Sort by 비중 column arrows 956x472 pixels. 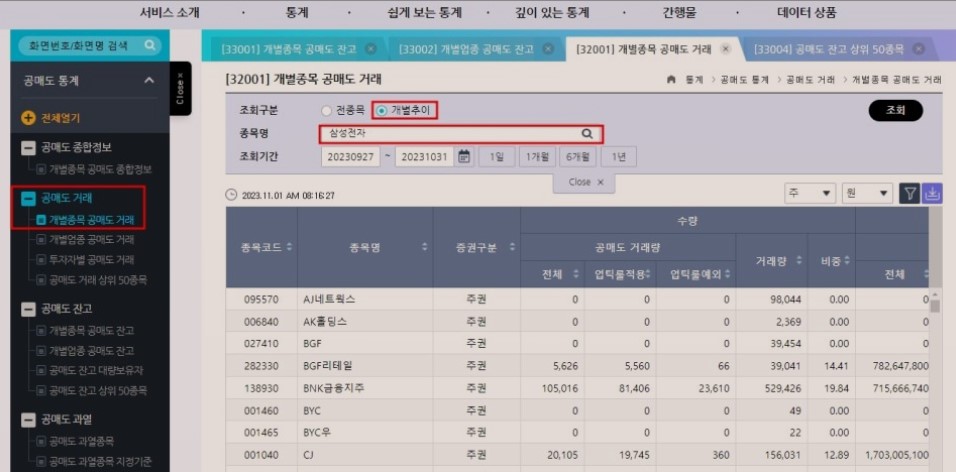coord(846,261)
